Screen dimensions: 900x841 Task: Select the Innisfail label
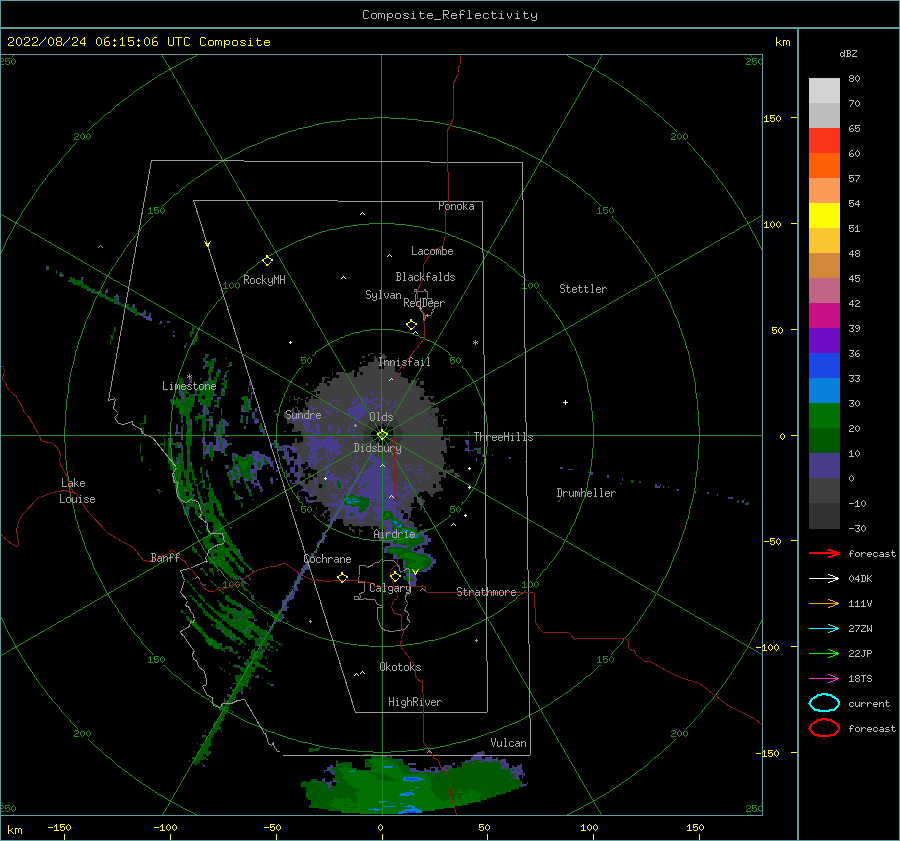point(404,362)
